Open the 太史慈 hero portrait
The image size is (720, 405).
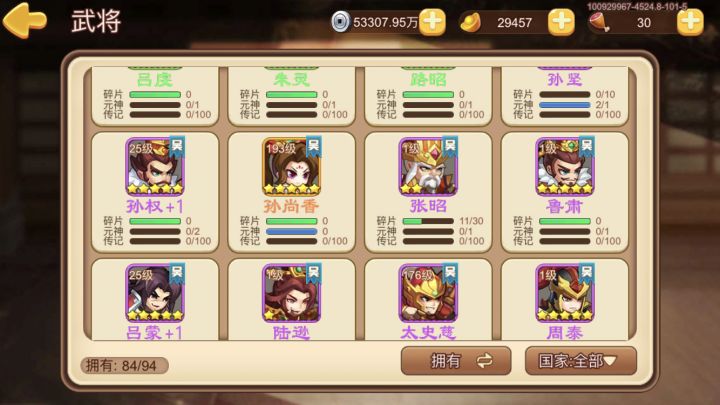[x=428, y=293]
